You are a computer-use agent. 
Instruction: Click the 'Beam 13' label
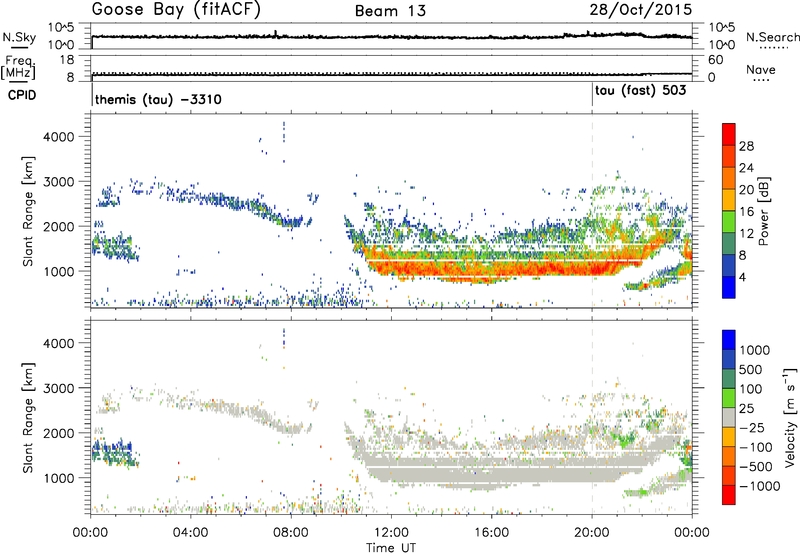pos(390,11)
